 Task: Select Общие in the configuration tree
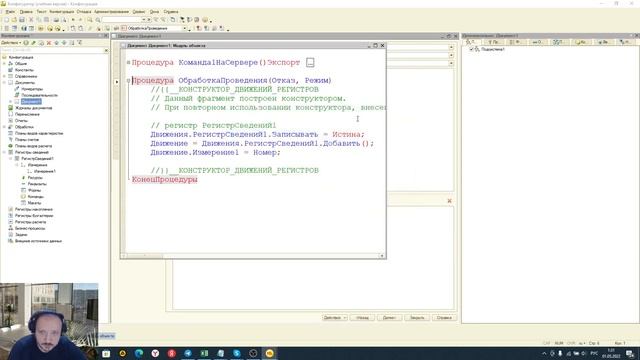tap(20, 64)
